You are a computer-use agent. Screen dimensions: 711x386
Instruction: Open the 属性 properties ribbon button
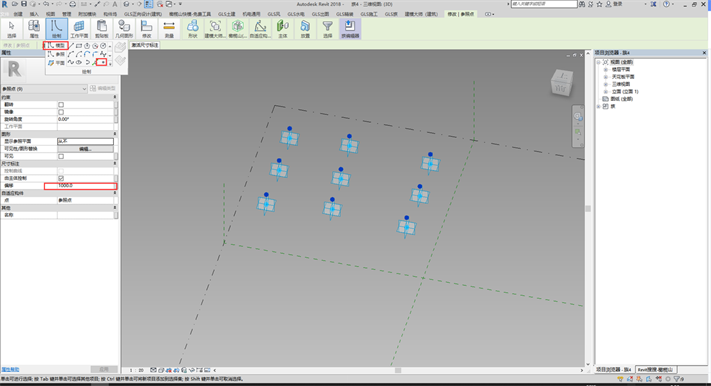click(34, 29)
